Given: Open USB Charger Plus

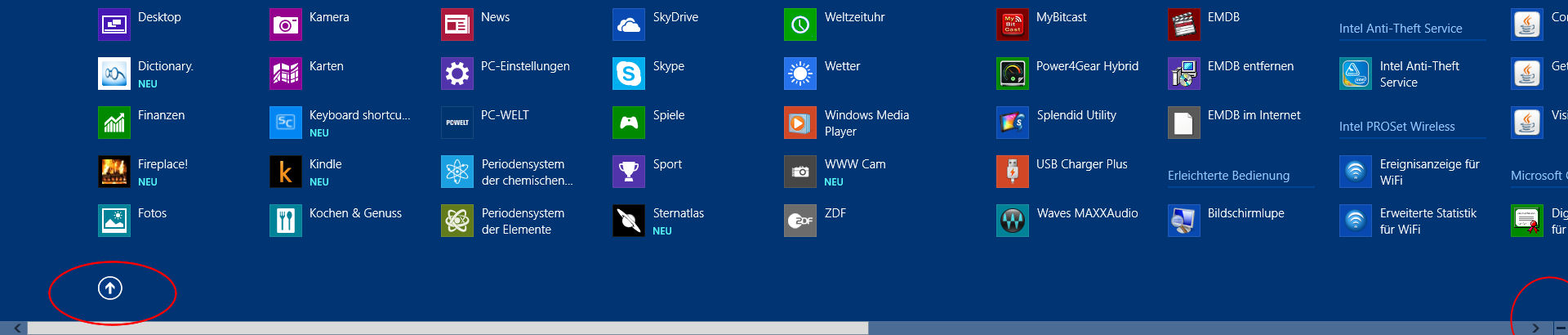Looking at the screenshot, I should [1012, 172].
